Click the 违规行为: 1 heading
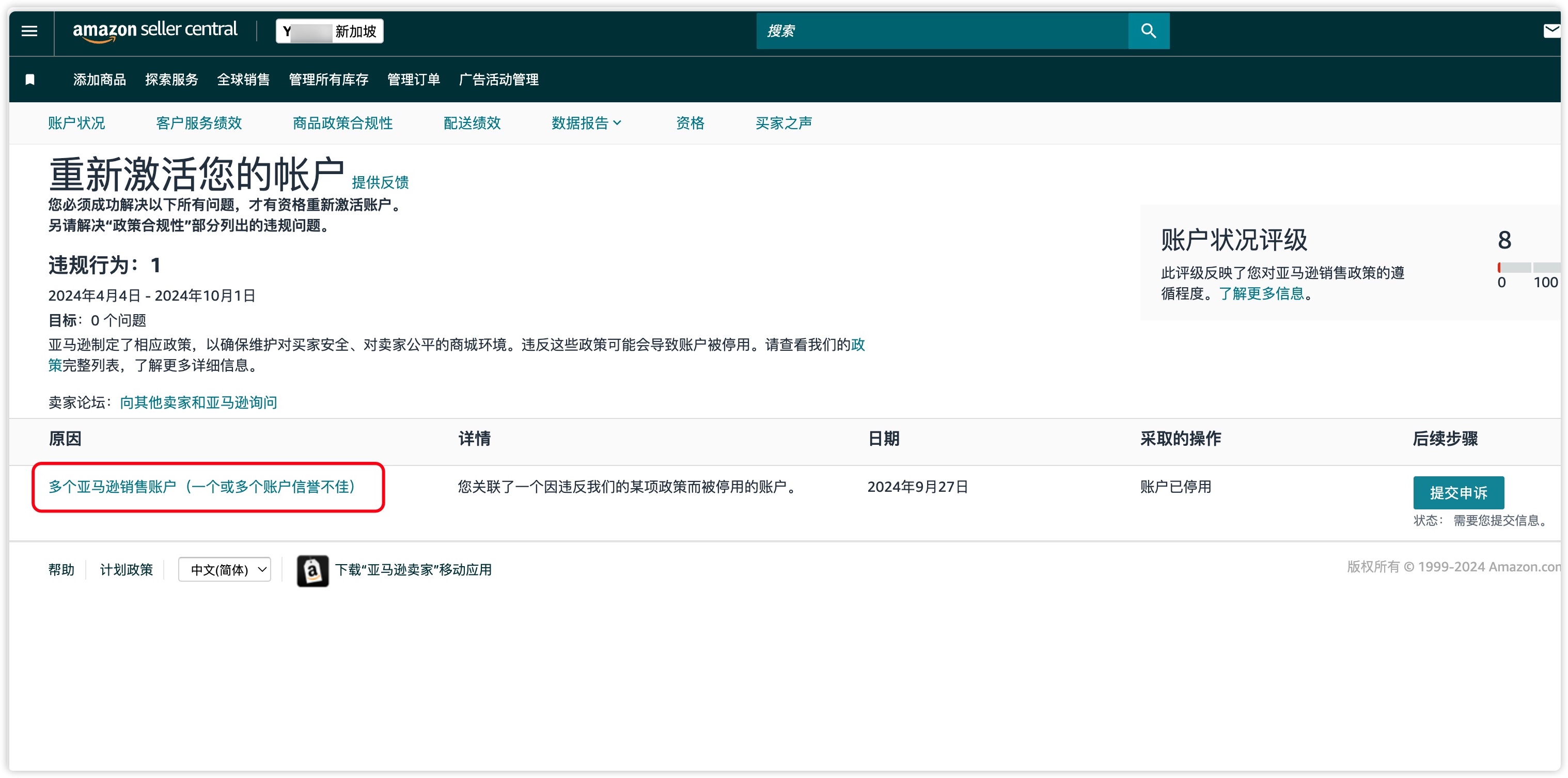Viewport: 1568px width, 778px height. pyautogui.click(x=105, y=265)
